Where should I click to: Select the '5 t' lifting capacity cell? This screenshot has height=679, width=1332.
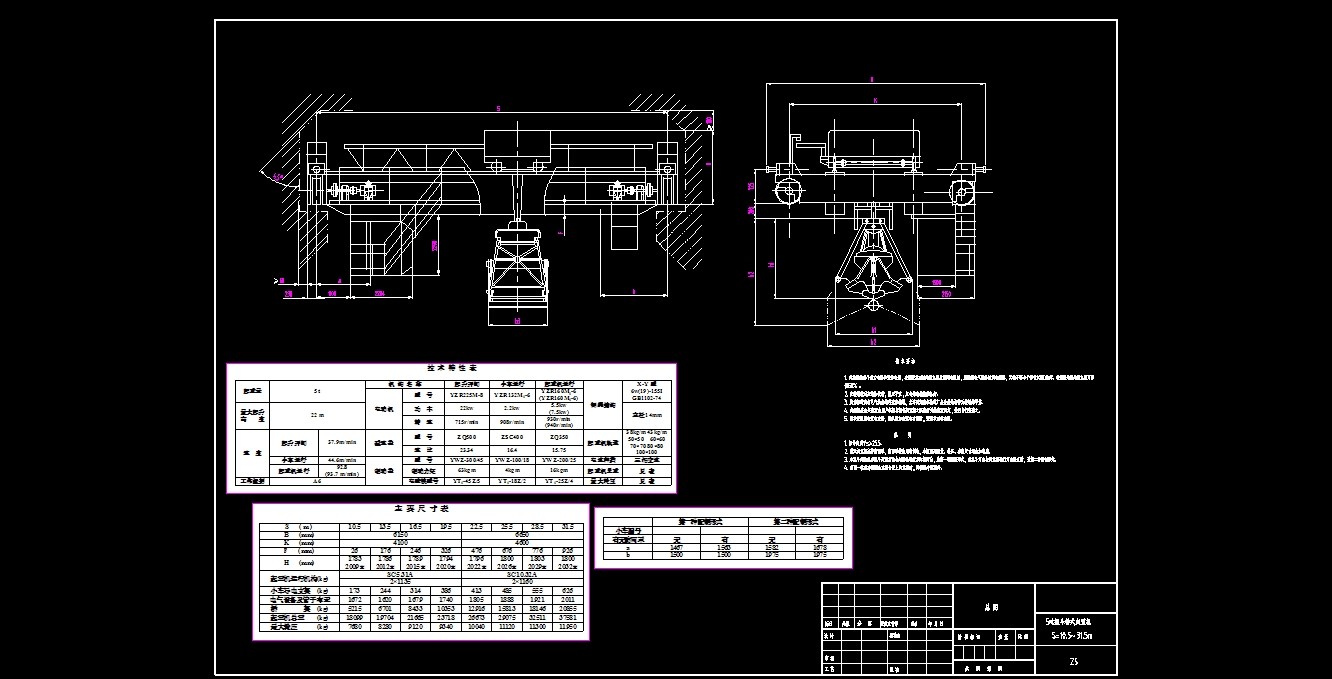(317, 391)
